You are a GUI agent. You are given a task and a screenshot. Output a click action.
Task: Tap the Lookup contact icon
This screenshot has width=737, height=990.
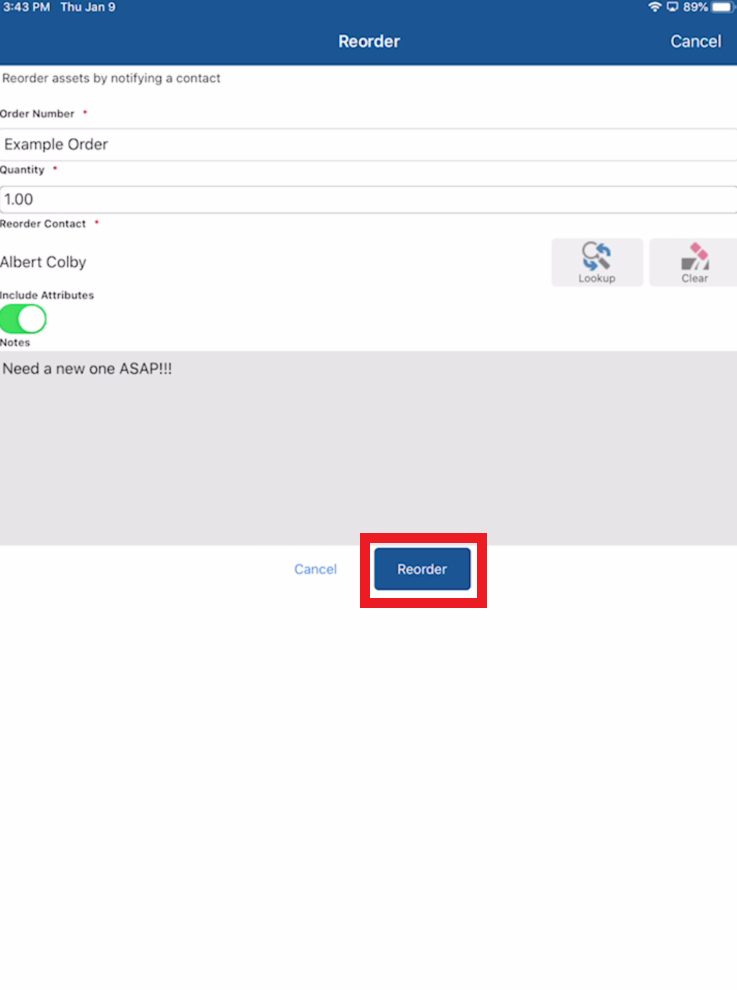(x=597, y=262)
